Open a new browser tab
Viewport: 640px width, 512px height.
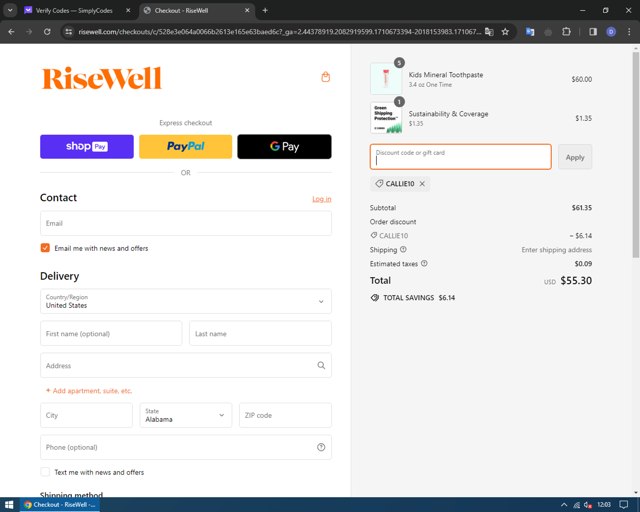265,11
